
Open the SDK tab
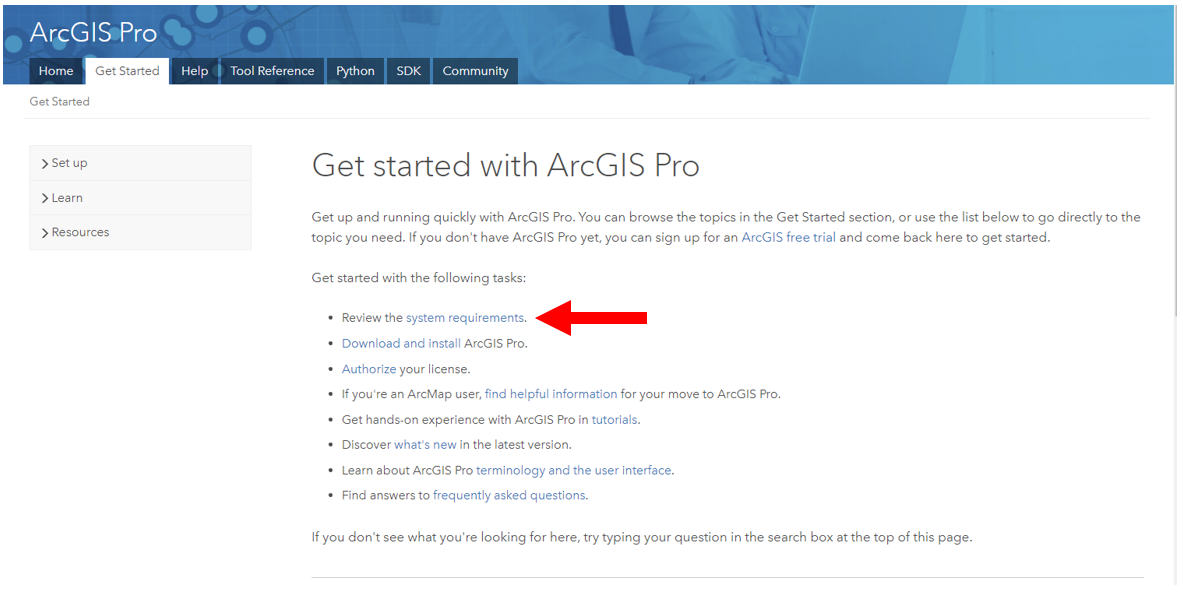pyautogui.click(x=409, y=71)
